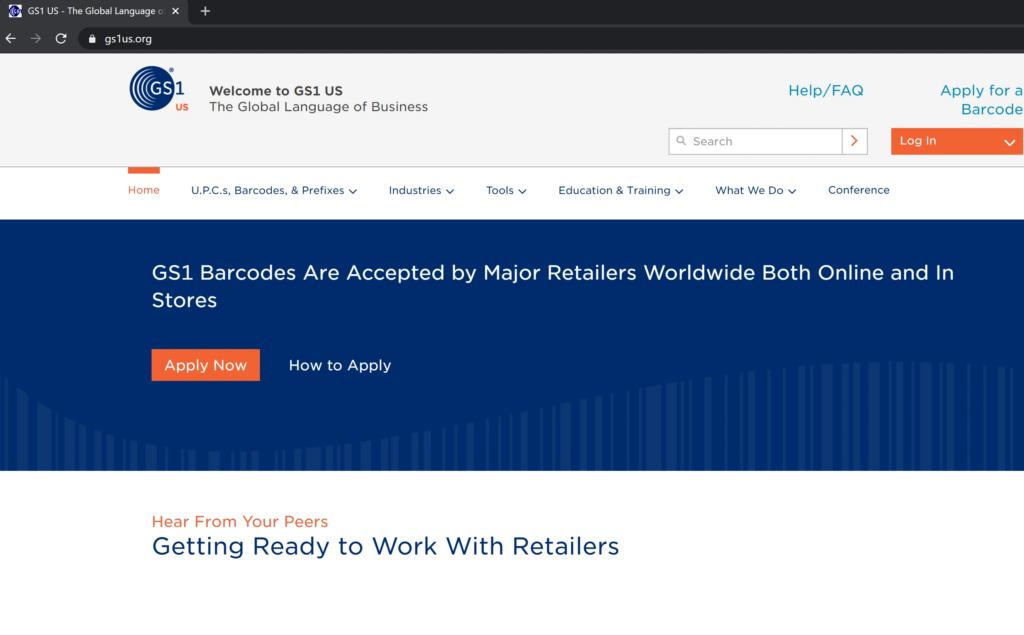The image size is (1024, 635).
Task: Click the GS1 US logo
Action: (x=156, y=88)
